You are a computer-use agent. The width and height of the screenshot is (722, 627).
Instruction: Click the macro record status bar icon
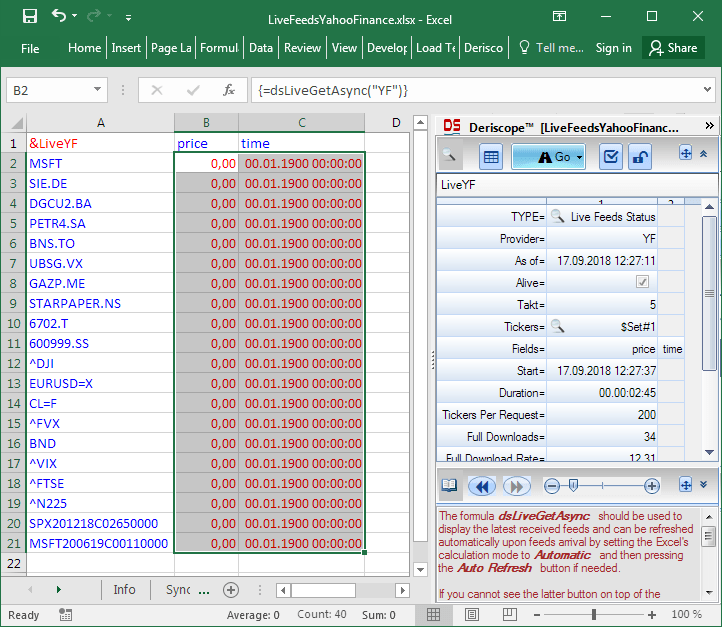tap(65, 615)
